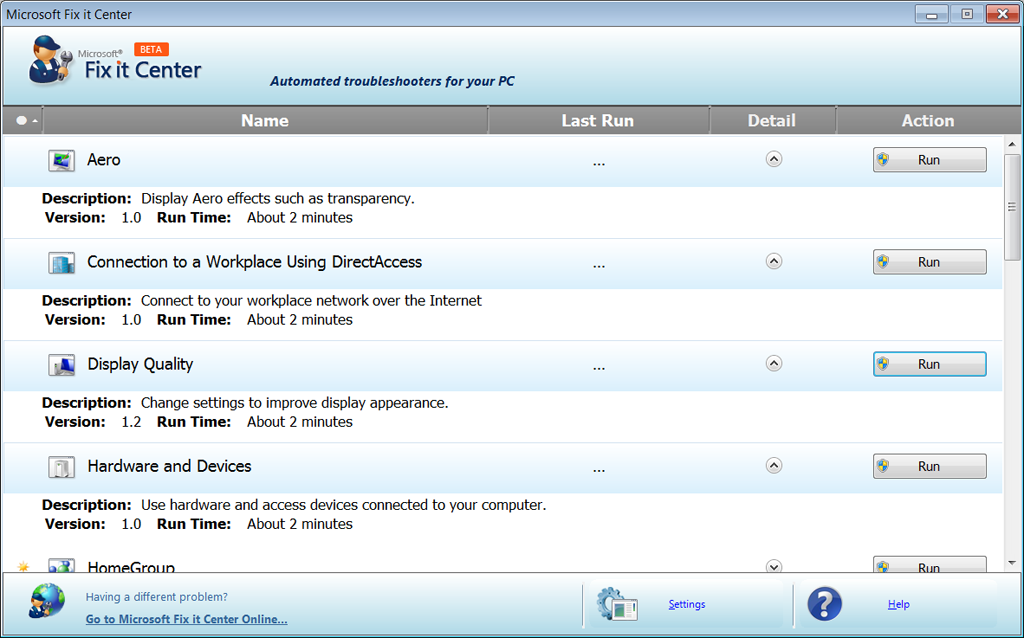The image size is (1024, 638).
Task: Click the scrollbar up arrow
Action: click(1012, 144)
